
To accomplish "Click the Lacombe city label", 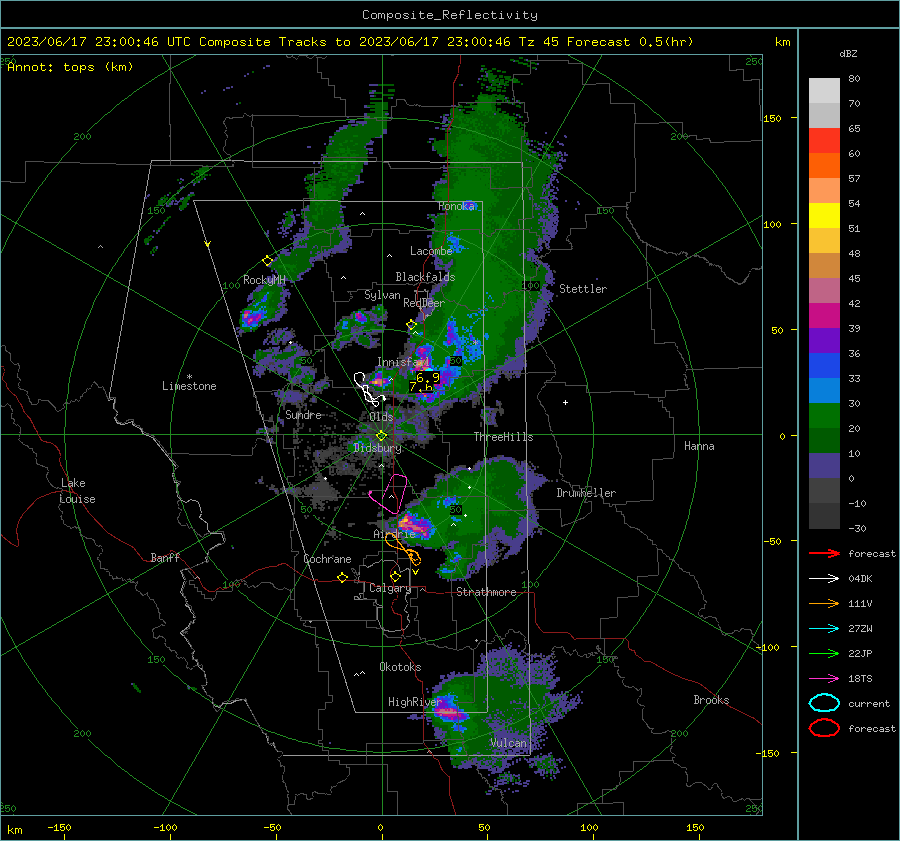I will pos(431,251).
